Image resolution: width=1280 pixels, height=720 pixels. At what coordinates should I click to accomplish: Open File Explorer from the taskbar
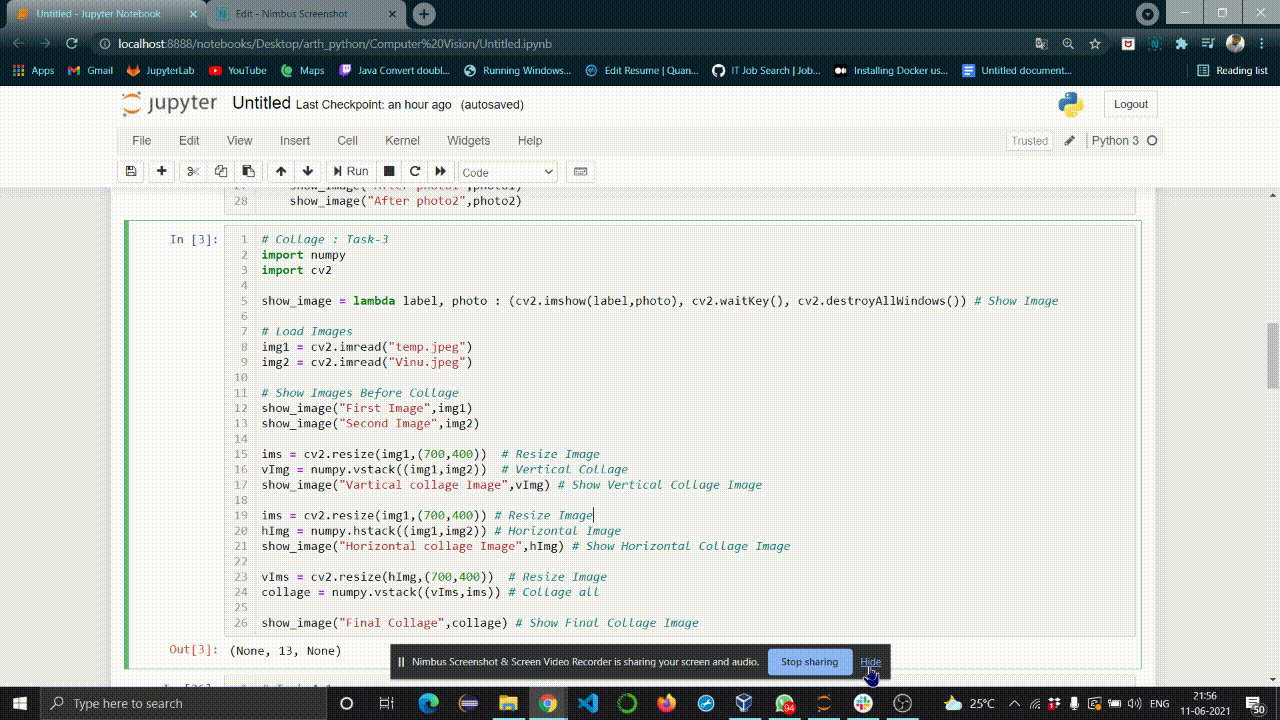coord(508,703)
